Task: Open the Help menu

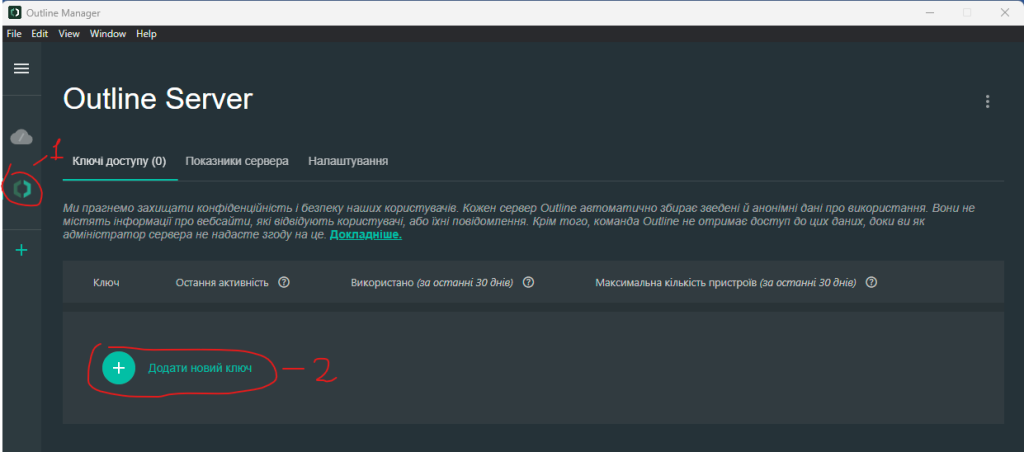Action: [x=146, y=34]
